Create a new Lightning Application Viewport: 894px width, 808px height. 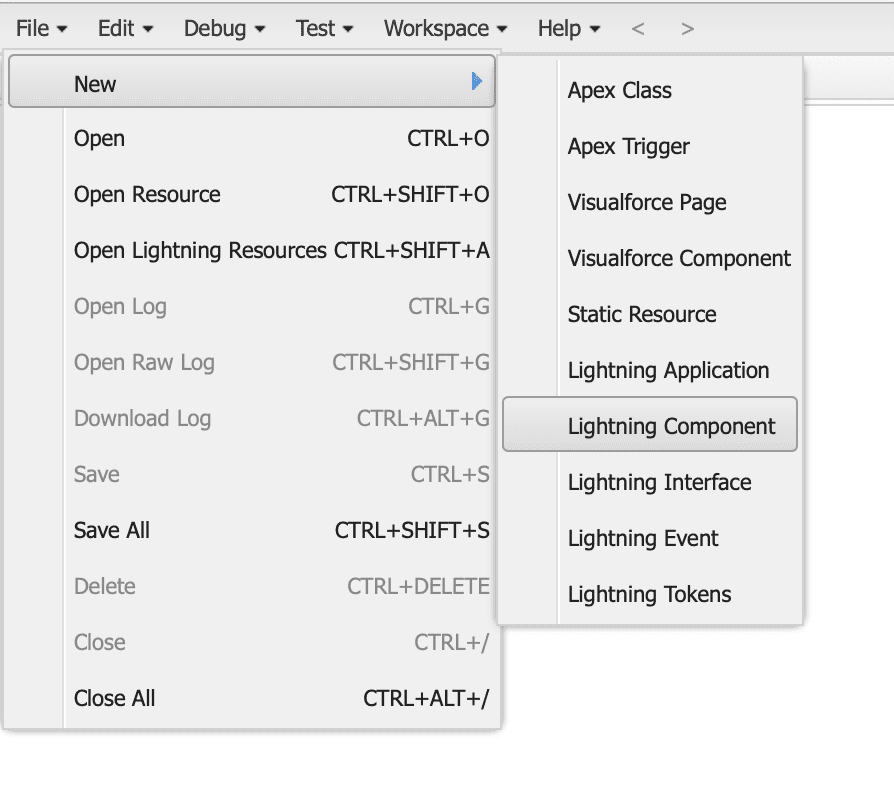650,370
